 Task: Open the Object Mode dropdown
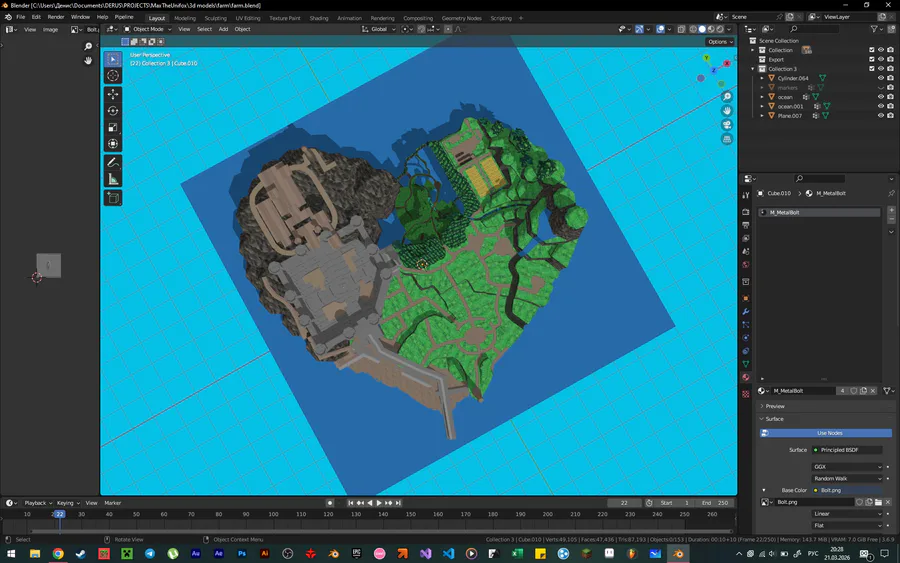(x=148, y=29)
